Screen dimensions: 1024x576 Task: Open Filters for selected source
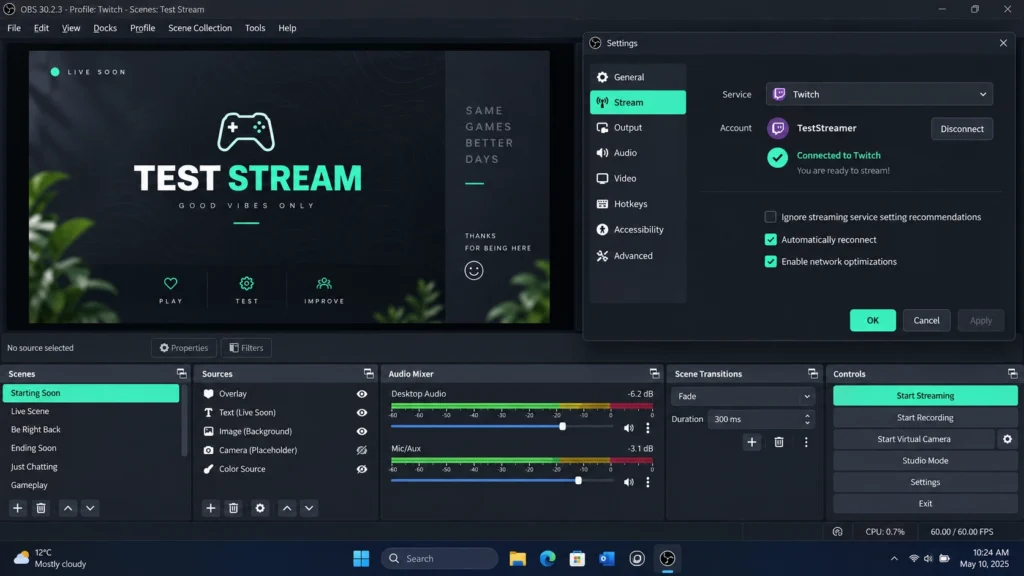pos(246,348)
